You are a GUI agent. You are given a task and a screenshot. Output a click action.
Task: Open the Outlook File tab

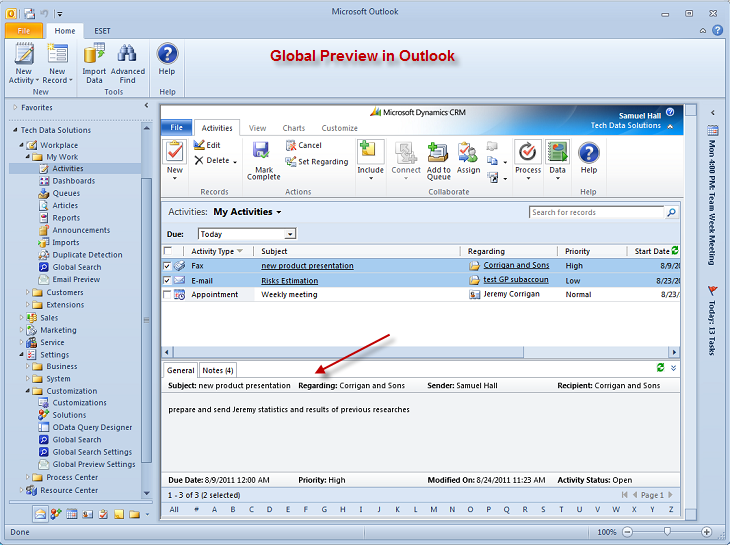point(24,31)
